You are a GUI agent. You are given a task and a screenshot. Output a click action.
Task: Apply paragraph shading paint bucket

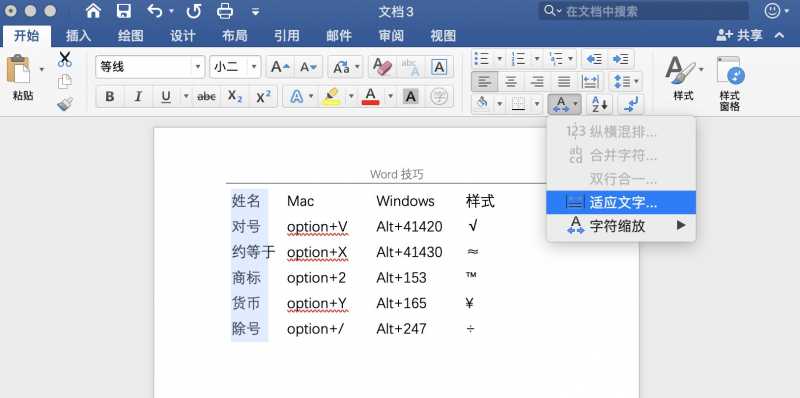482,104
